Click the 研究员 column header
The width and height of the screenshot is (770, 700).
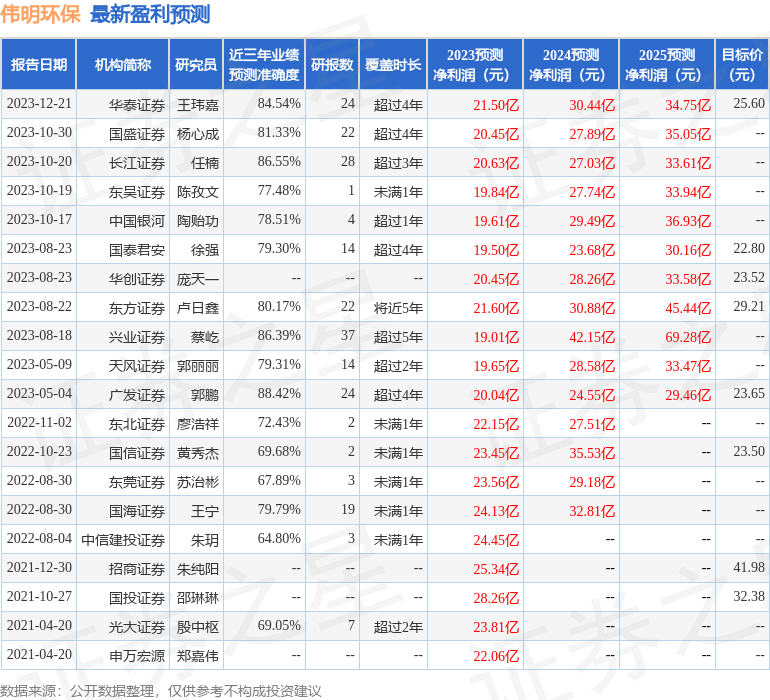pyautogui.click(x=196, y=64)
